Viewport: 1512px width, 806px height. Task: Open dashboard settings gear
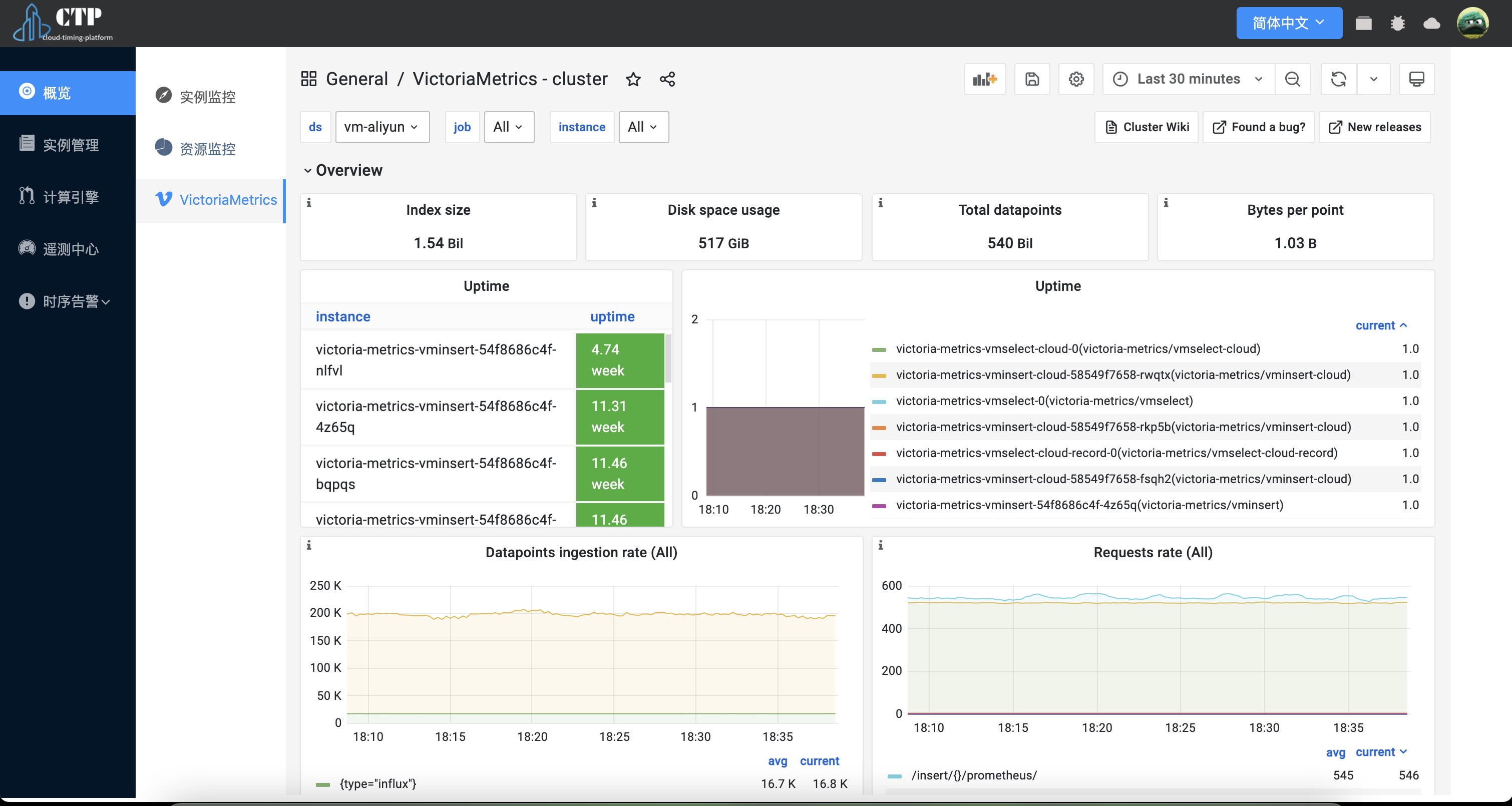pyautogui.click(x=1076, y=79)
